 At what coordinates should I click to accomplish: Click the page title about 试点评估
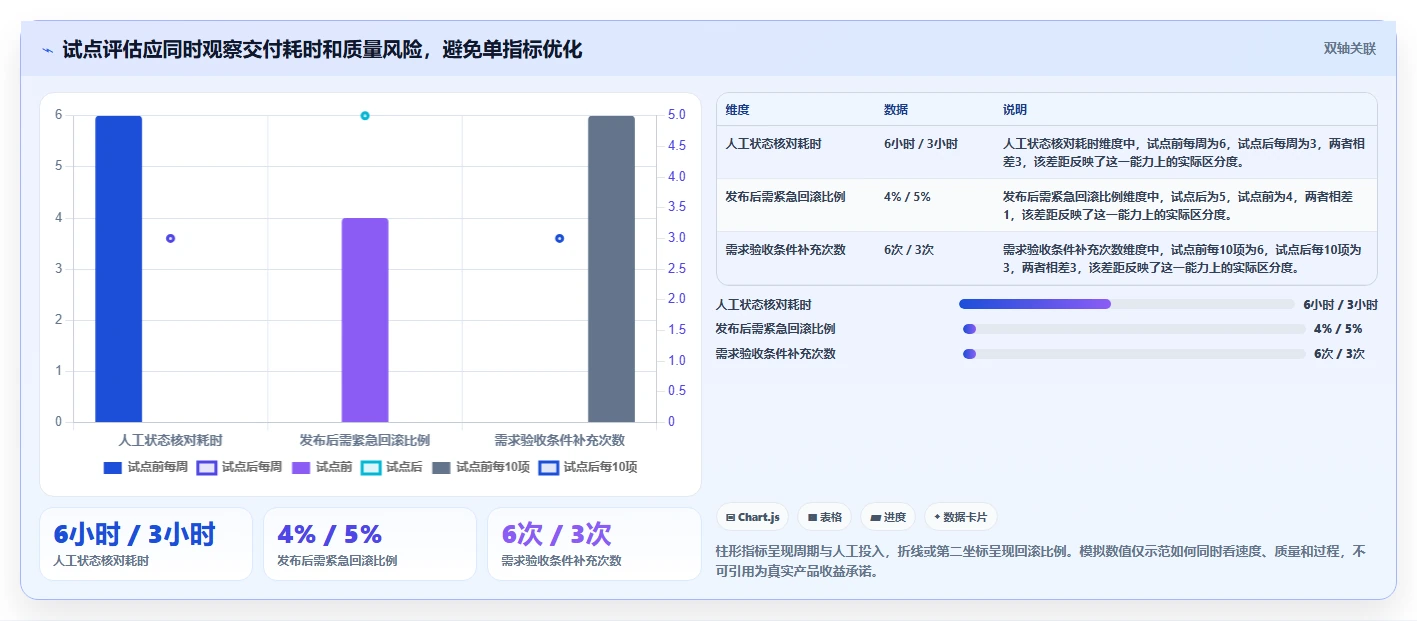(322, 49)
